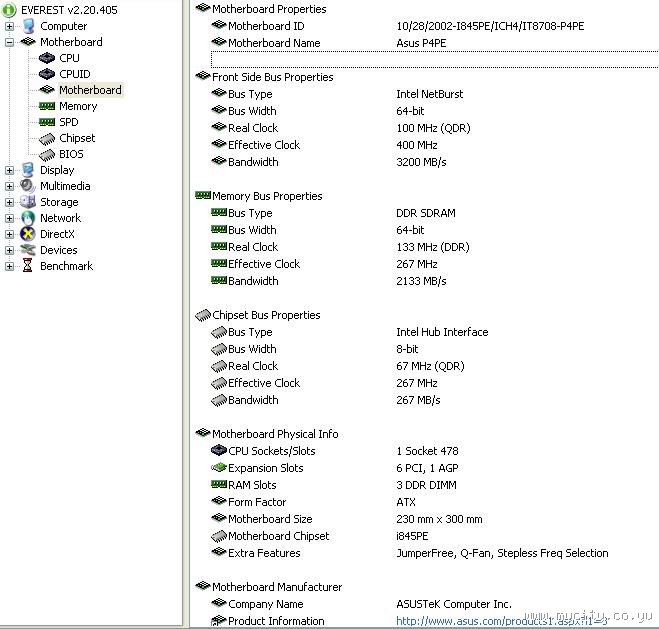
Task: Click the BIOS chip icon
Action: 47,154
